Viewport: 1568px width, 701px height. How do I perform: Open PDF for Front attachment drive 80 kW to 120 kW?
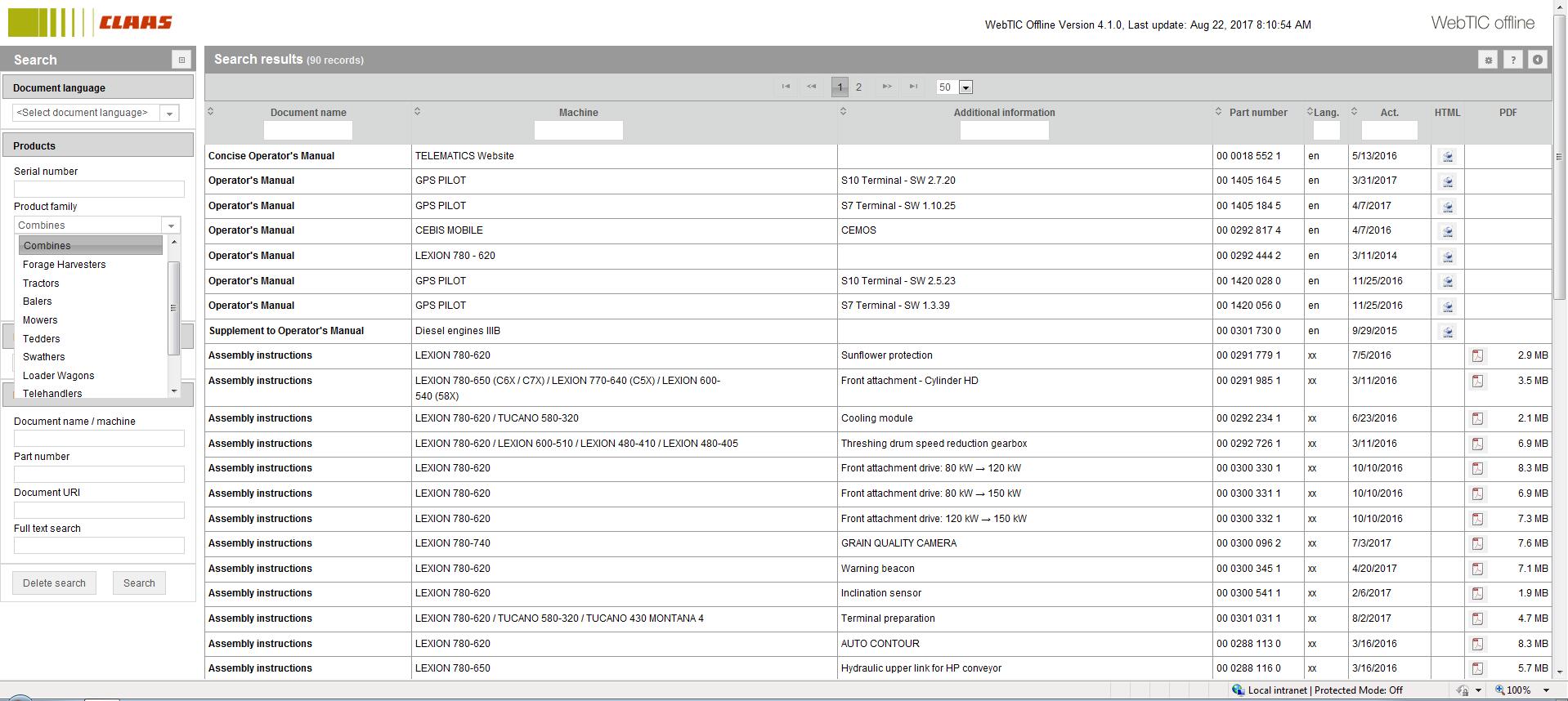pos(1477,469)
